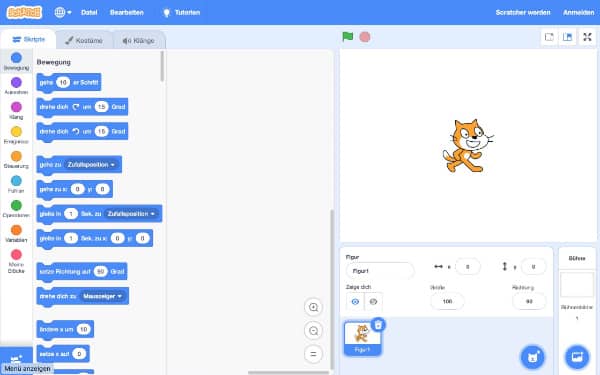Select the Operatoren block category
This screenshot has width=600, height=375.
click(16, 209)
